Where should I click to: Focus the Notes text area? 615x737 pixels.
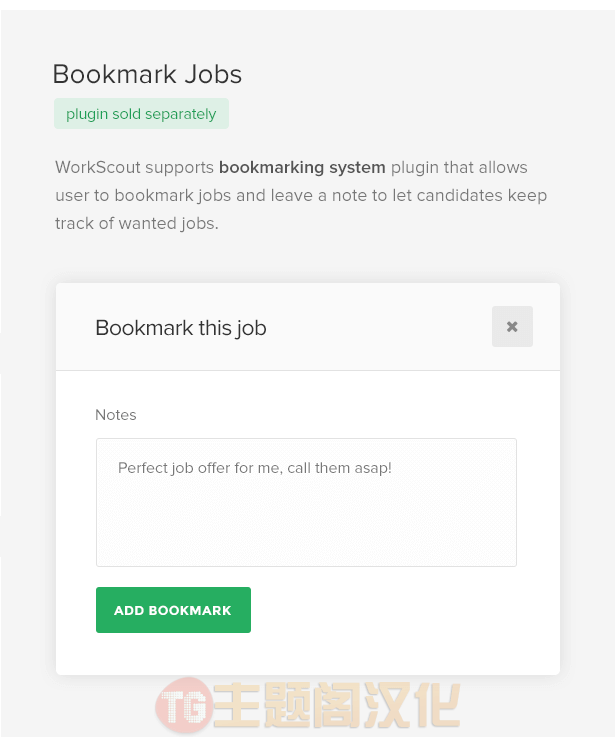pyautogui.click(x=306, y=502)
